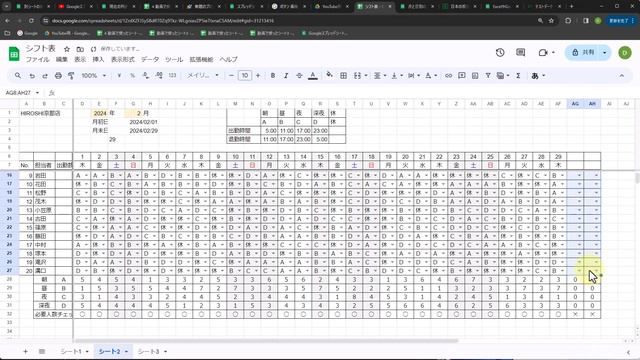640x360 pixels.
Task: Increase font size with plus button
Action: pyautogui.click(x=258, y=76)
